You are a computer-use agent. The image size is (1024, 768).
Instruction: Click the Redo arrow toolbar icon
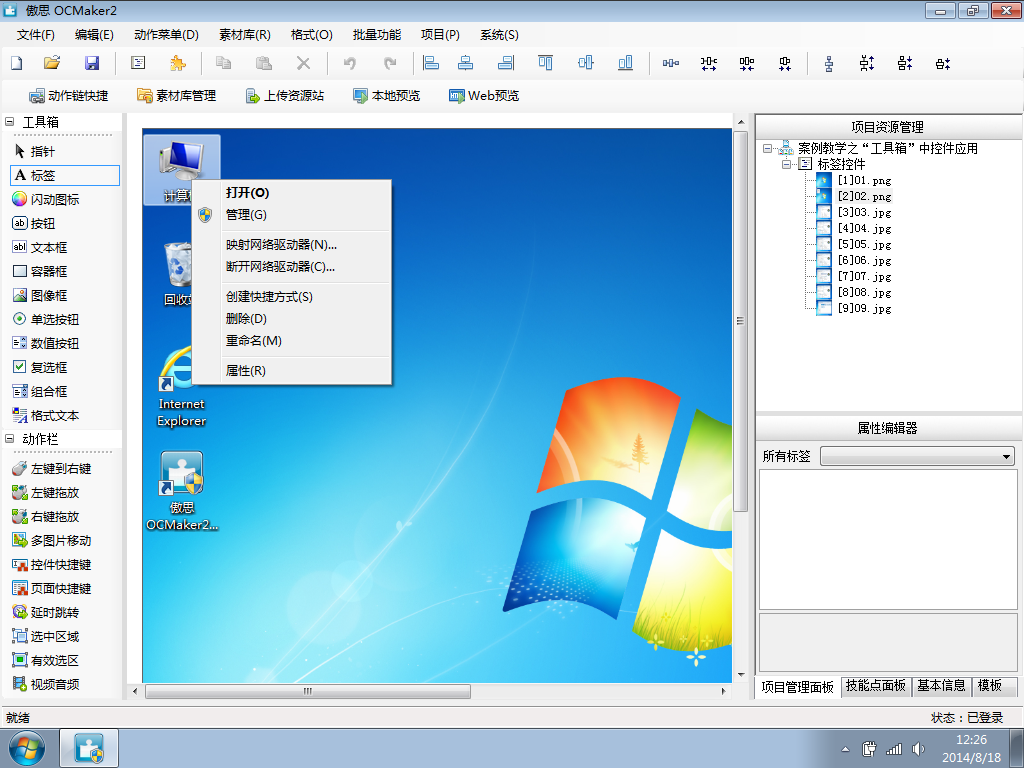(390, 63)
